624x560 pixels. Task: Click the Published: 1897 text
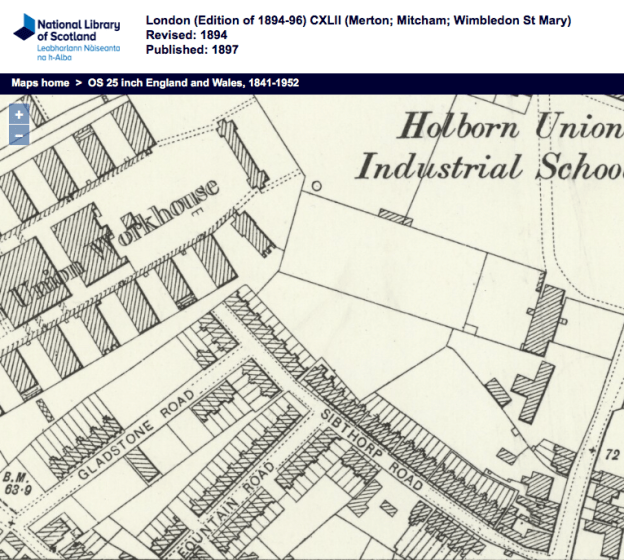tap(190, 49)
